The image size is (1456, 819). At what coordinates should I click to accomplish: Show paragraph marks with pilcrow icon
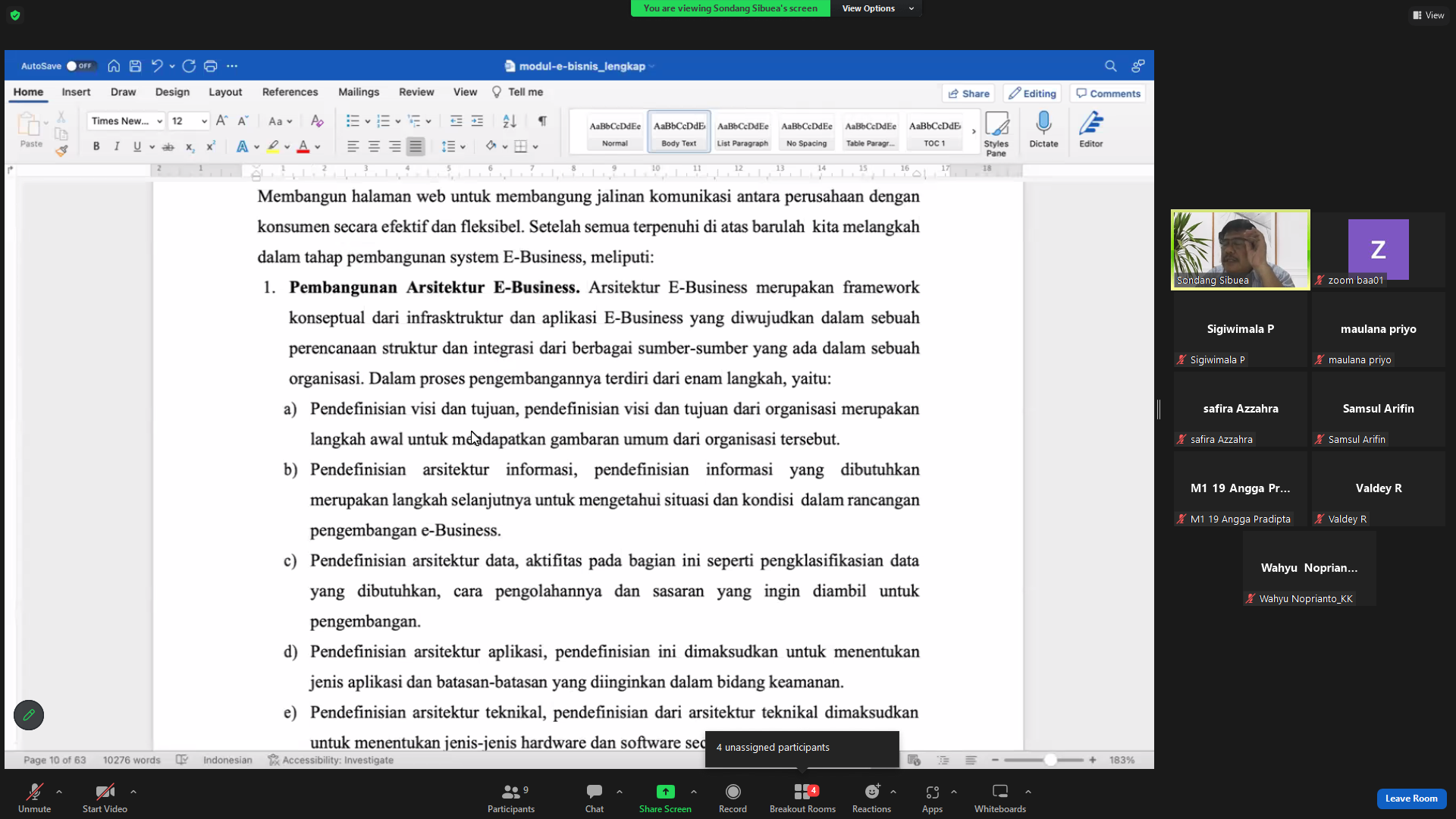coord(542,121)
